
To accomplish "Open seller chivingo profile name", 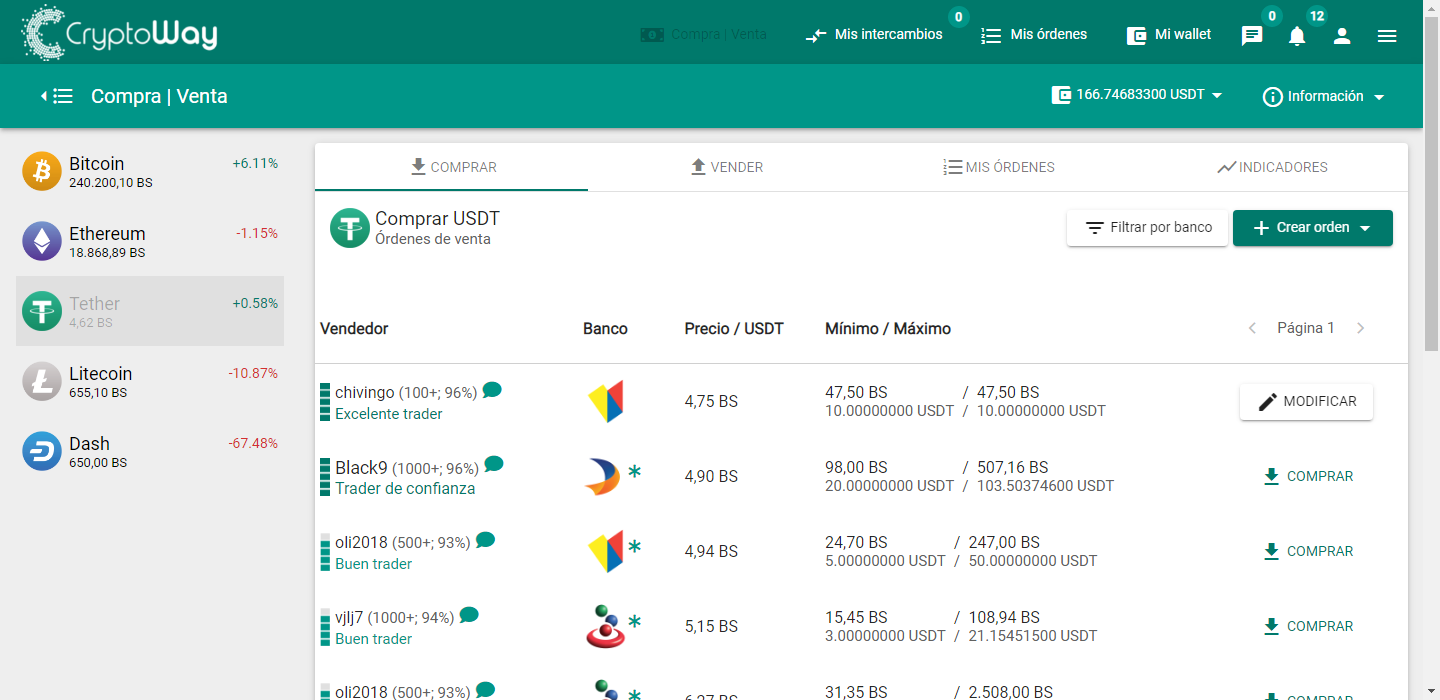I will [365, 392].
